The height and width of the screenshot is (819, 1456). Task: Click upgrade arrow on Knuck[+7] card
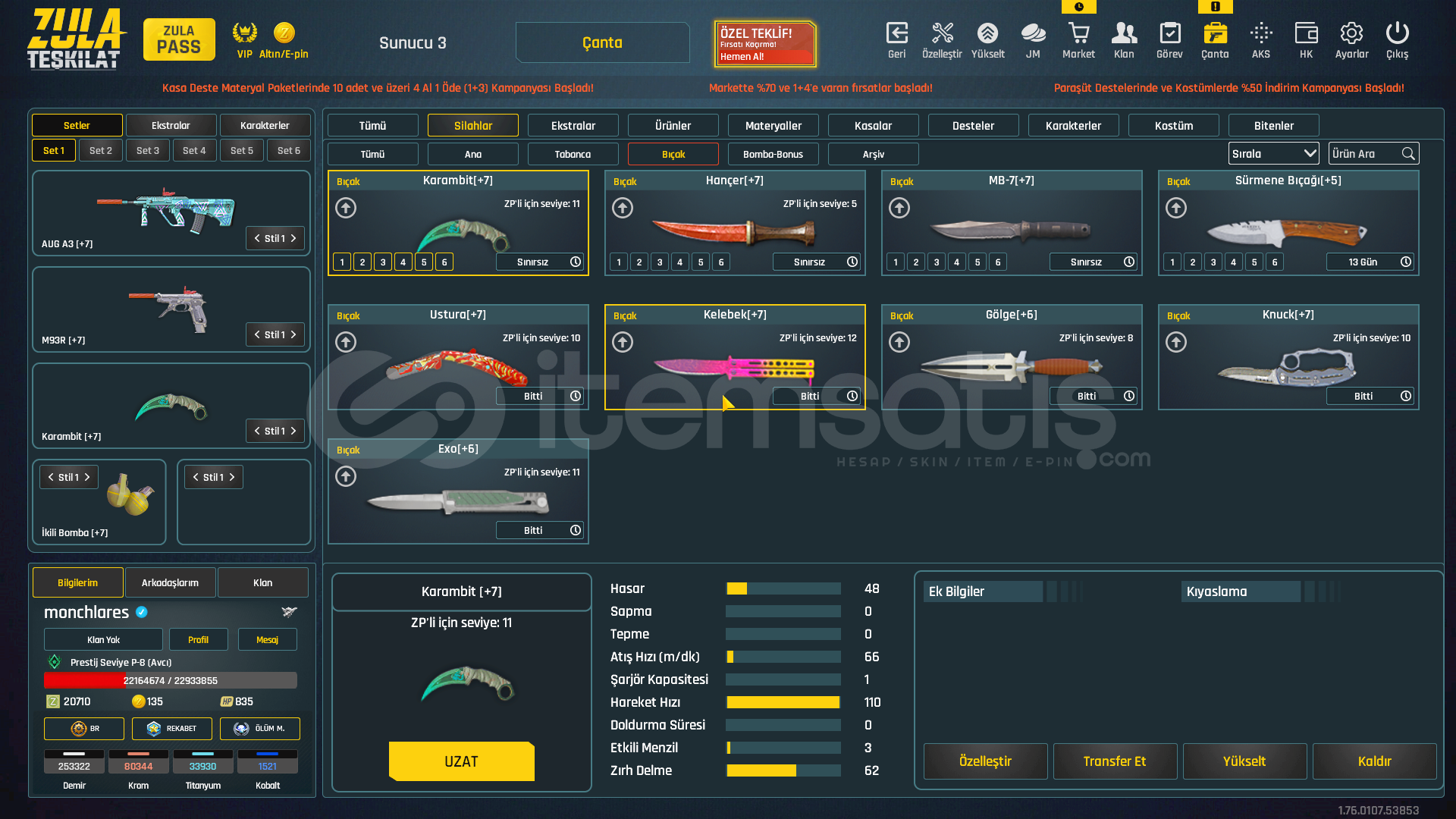coord(1176,342)
